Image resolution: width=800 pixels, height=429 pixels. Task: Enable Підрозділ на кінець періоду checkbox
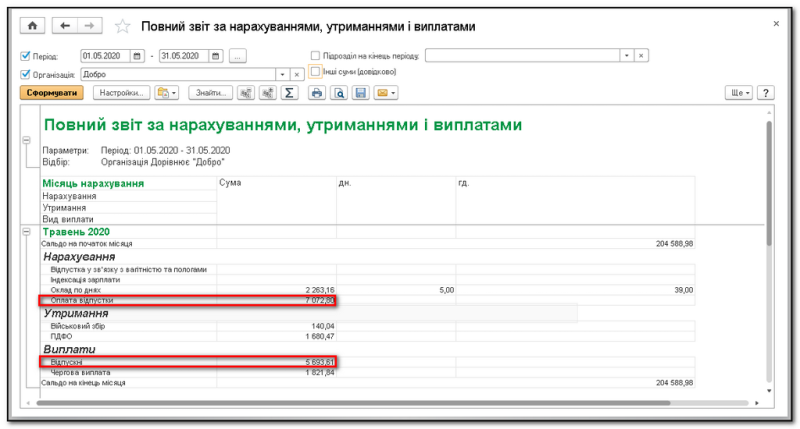coord(315,56)
